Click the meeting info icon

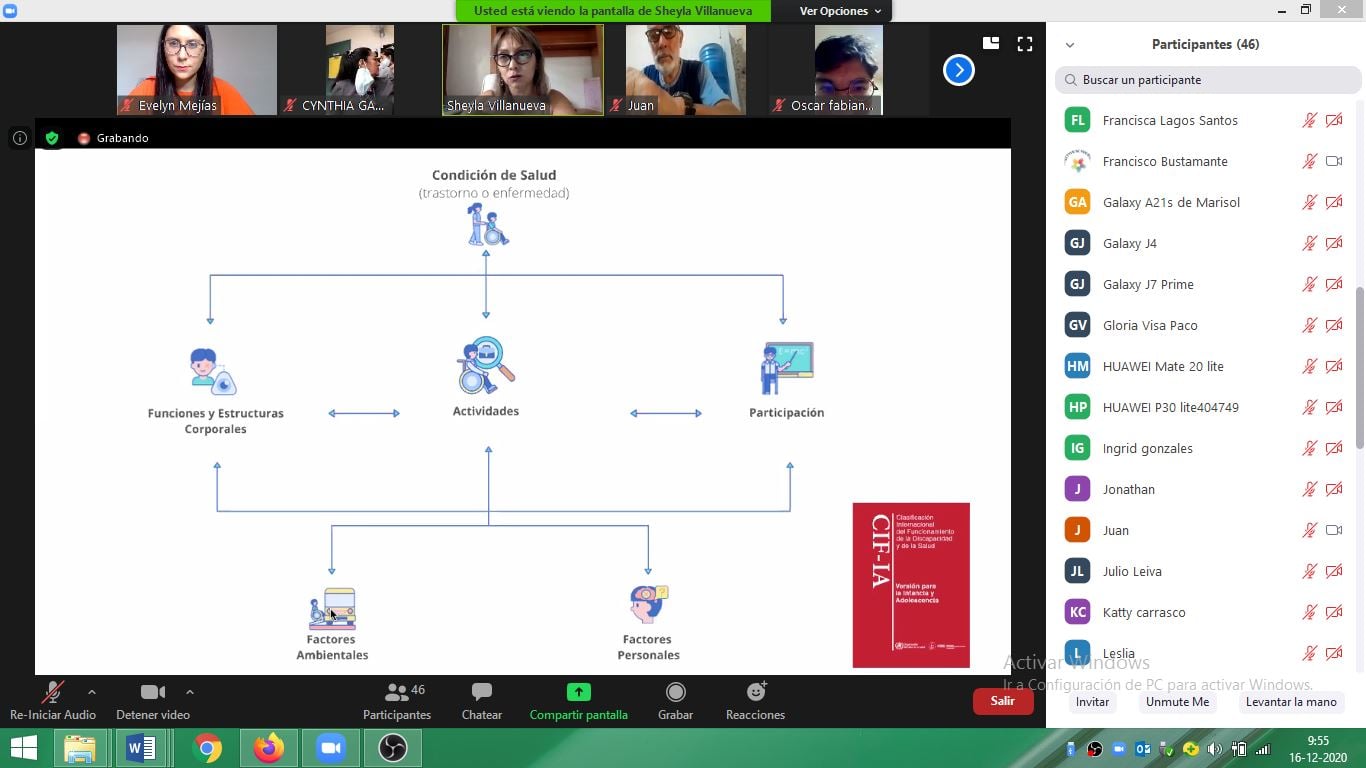coord(19,138)
